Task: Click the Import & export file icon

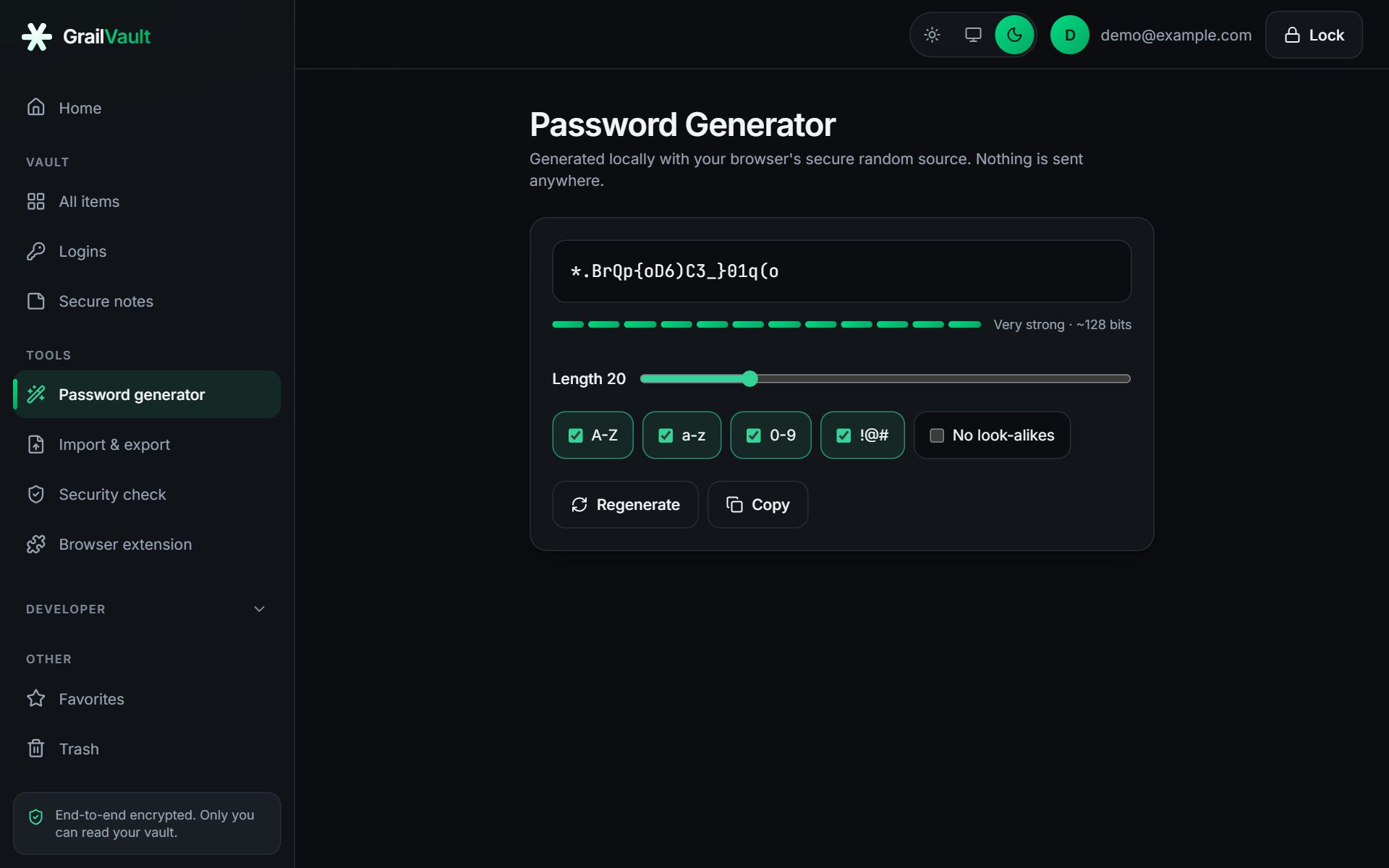Action: pos(36,444)
